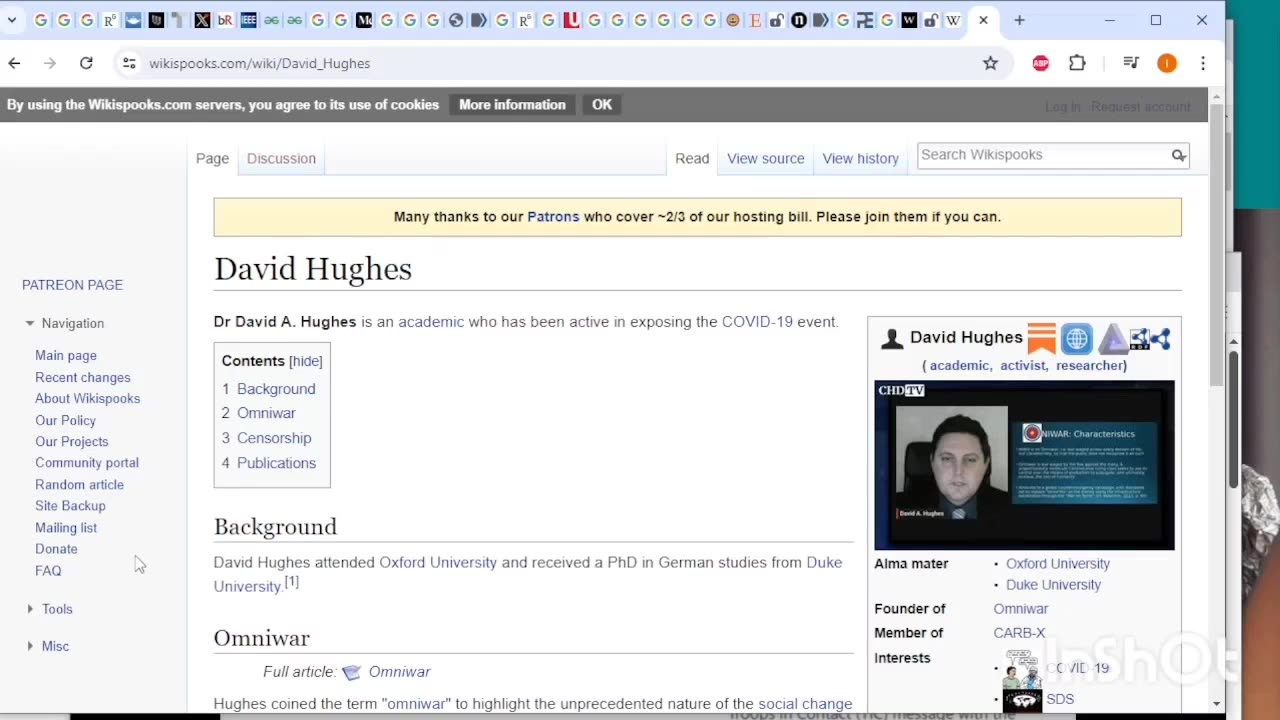
Task: Open the tab search dropdown chevron
Action: click(12, 20)
